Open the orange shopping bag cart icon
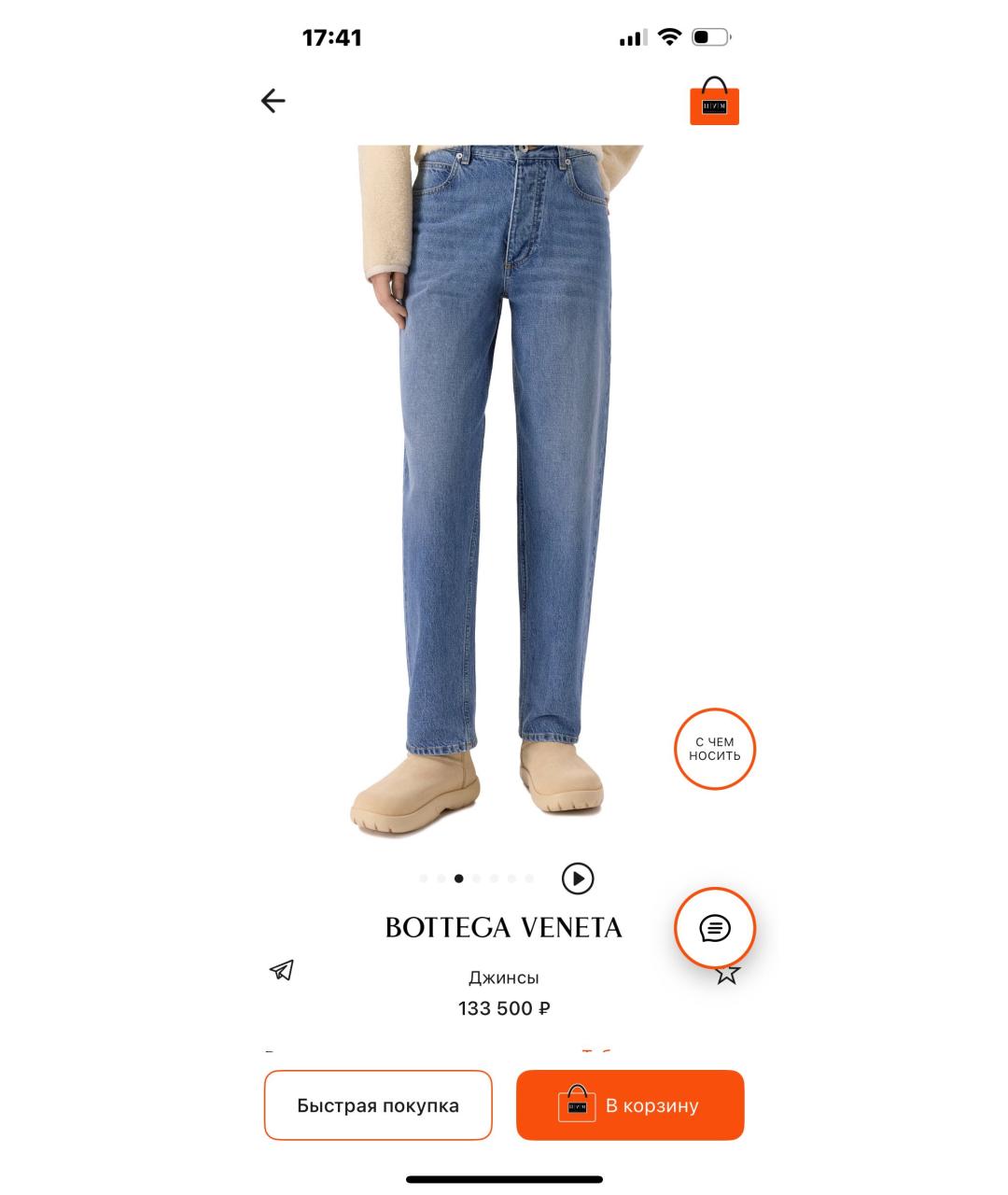 click(715, 101)
